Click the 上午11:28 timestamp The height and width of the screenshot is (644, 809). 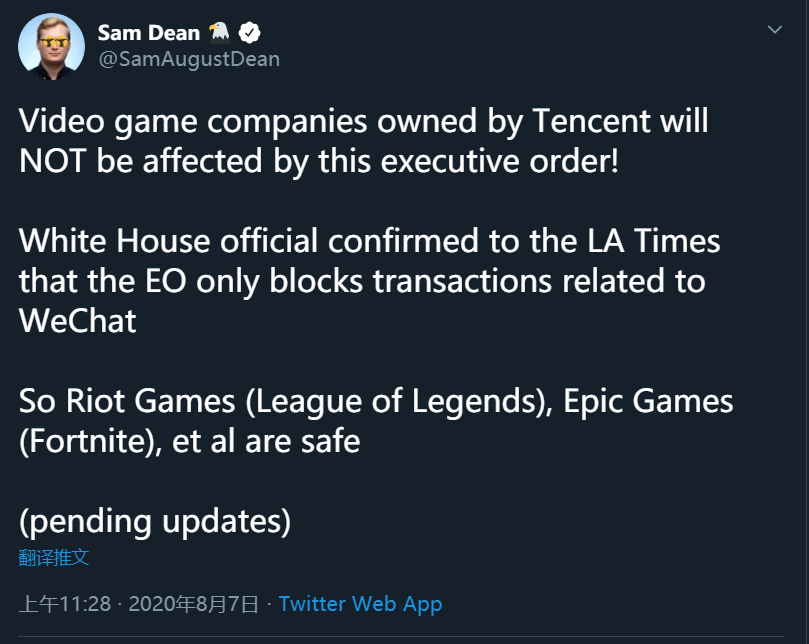click(65, 604)
